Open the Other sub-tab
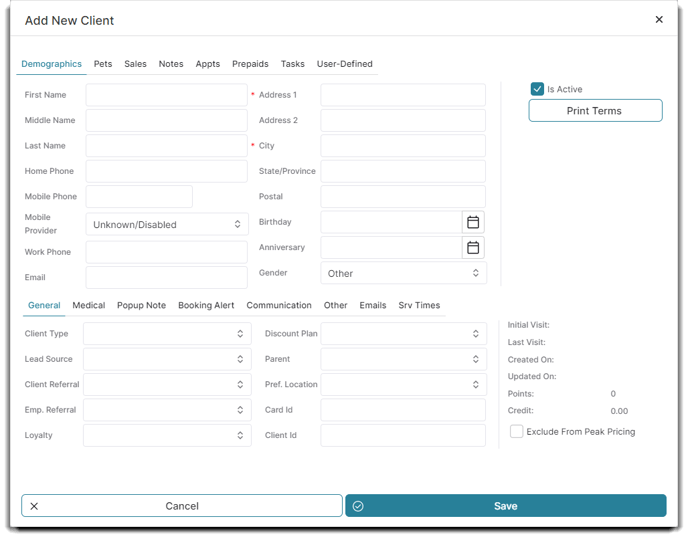688x547 pixels. [335, 305]
